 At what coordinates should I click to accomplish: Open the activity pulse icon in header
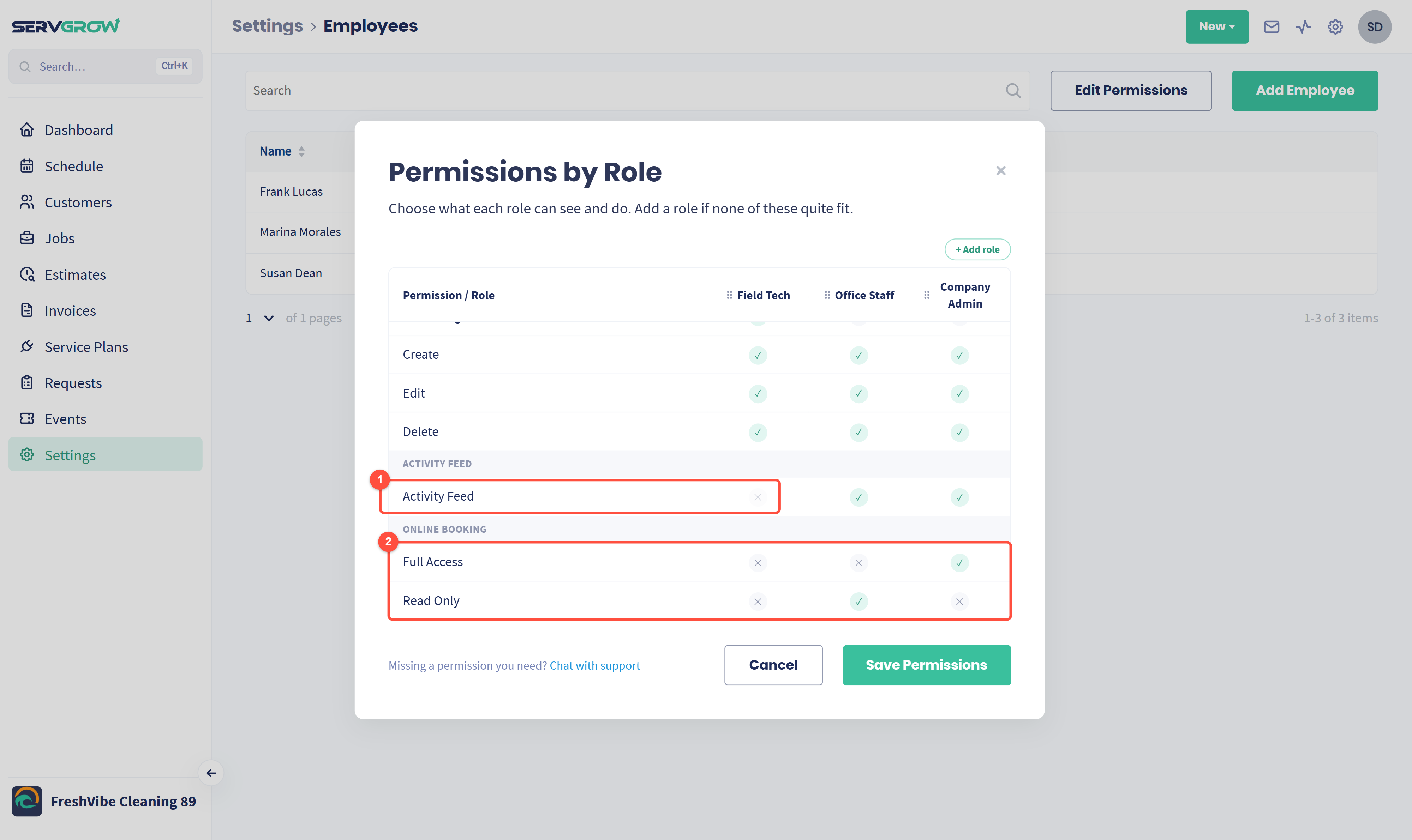[x=1303, y=26]
